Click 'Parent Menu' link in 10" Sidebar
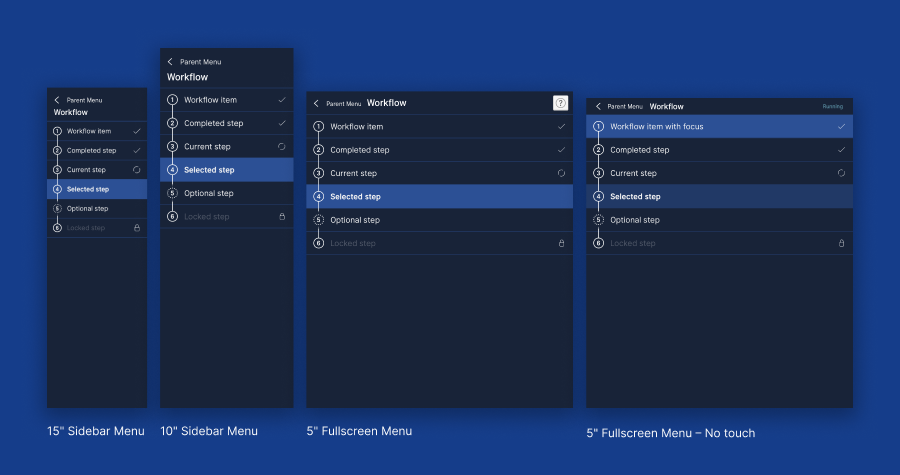This screenshot has height=475, width=900. coord(200,62)
